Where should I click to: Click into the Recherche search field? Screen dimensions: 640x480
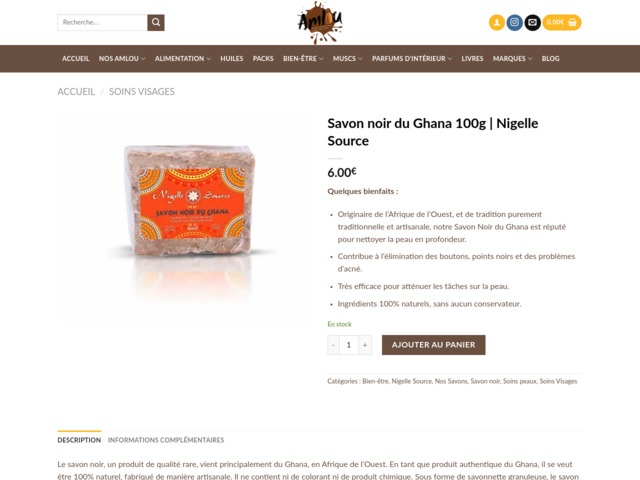coord(102,22)
